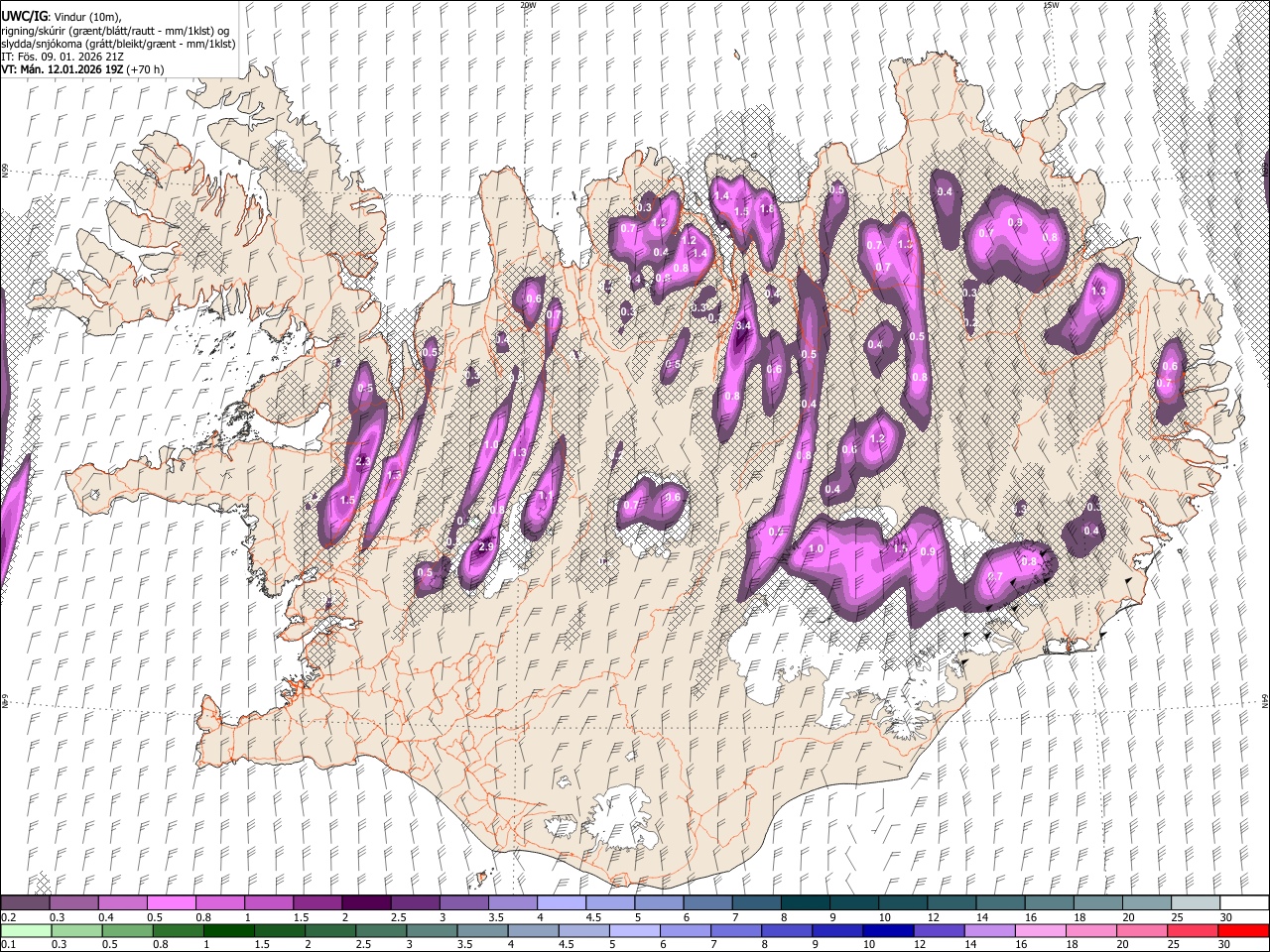Click the 2.9 precipitation value on the map
Image resolution: width=1270 pixels, height=952 pixels.
(486, 547)
